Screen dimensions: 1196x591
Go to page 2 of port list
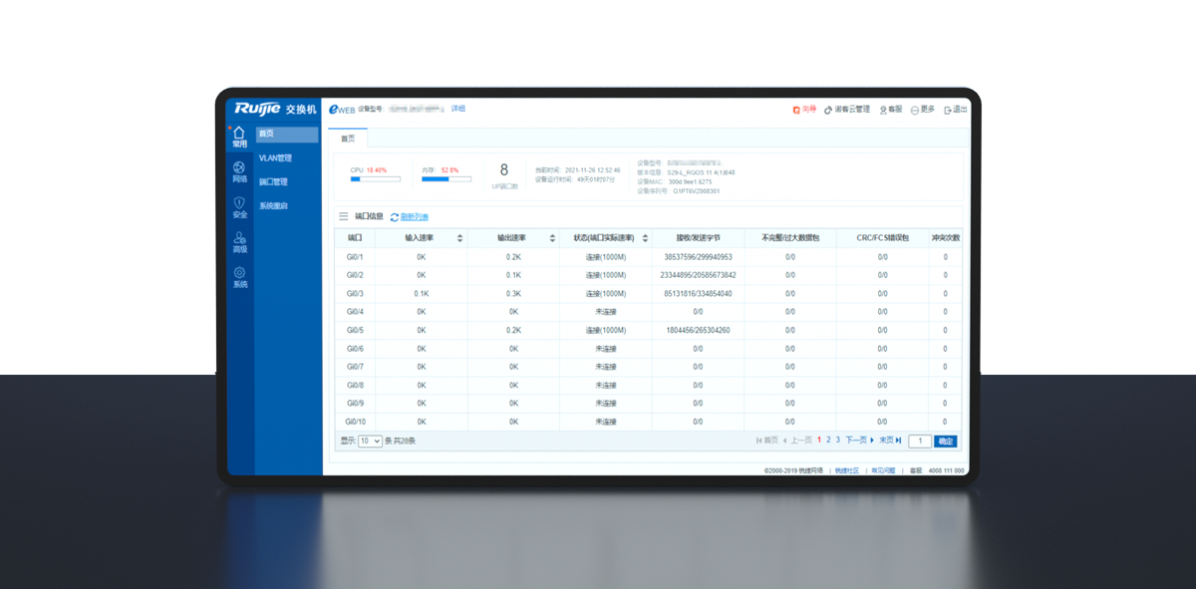click(x=829, y=440)
